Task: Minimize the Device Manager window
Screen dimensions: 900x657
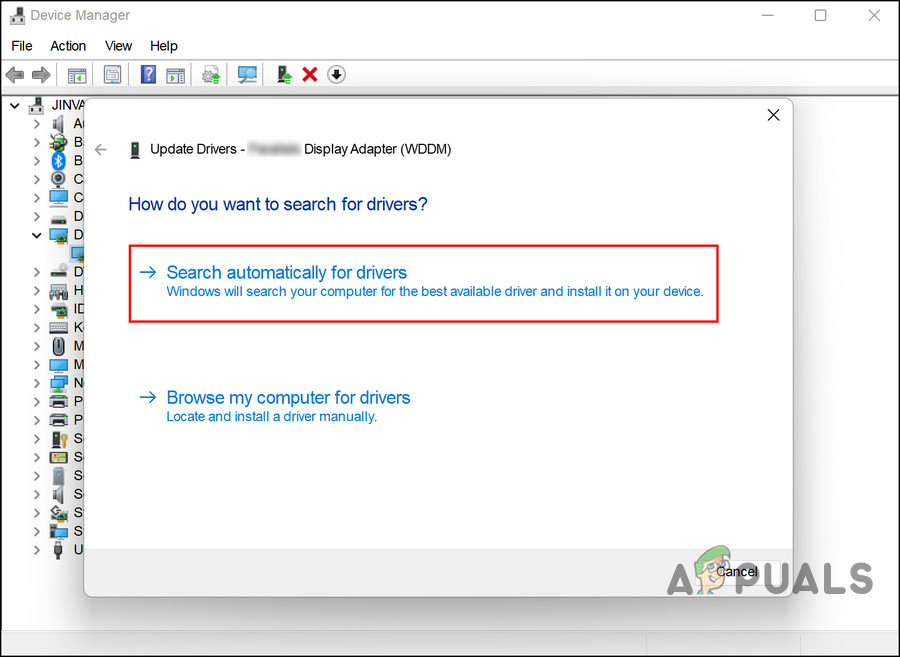Action: [767, 15]
